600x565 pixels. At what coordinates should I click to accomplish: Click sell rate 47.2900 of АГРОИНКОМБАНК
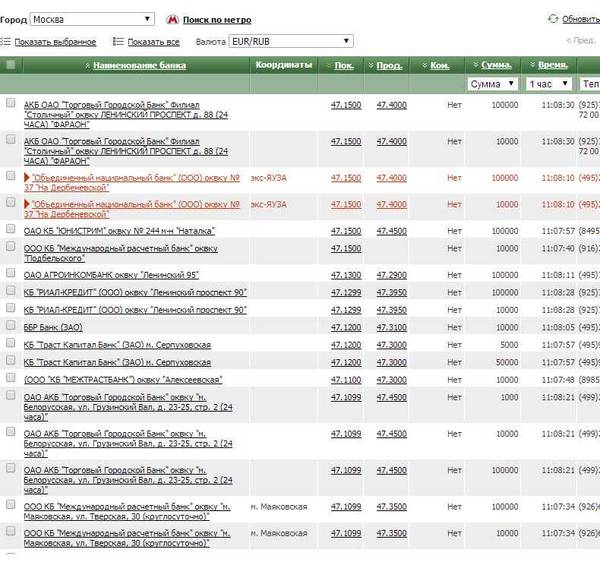391,275
